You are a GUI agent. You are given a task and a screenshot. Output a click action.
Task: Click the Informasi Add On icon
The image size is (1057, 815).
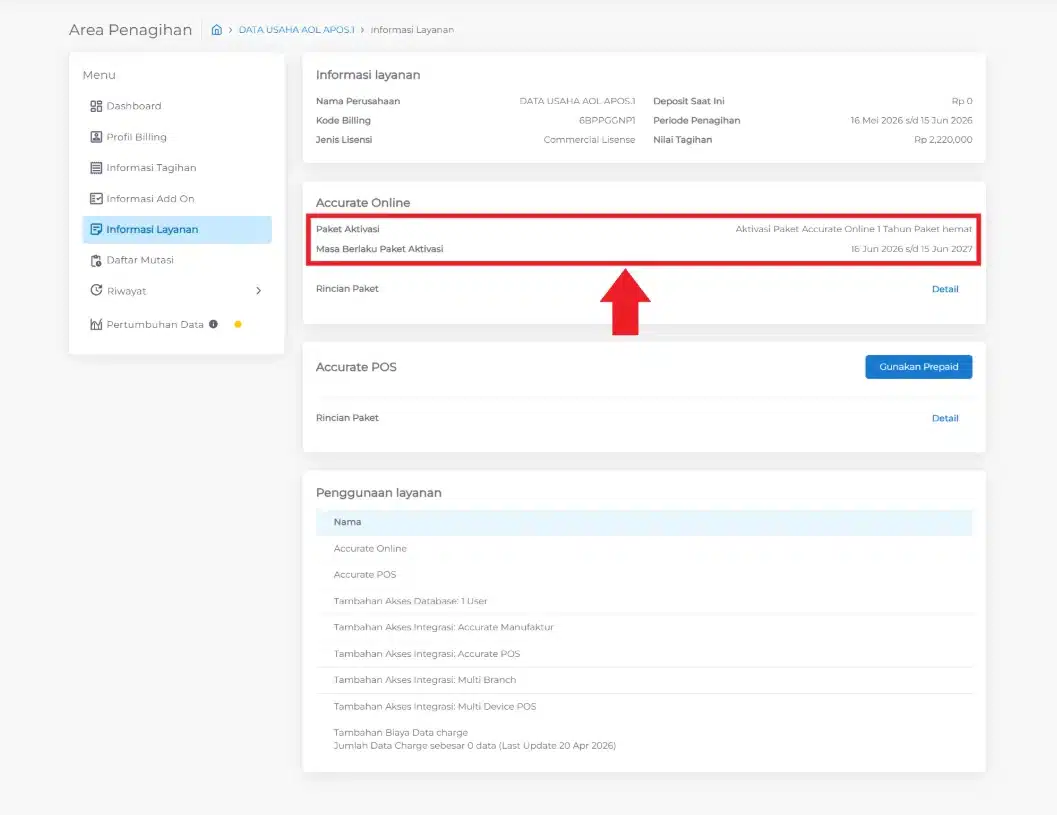click(x=96, y=198)
